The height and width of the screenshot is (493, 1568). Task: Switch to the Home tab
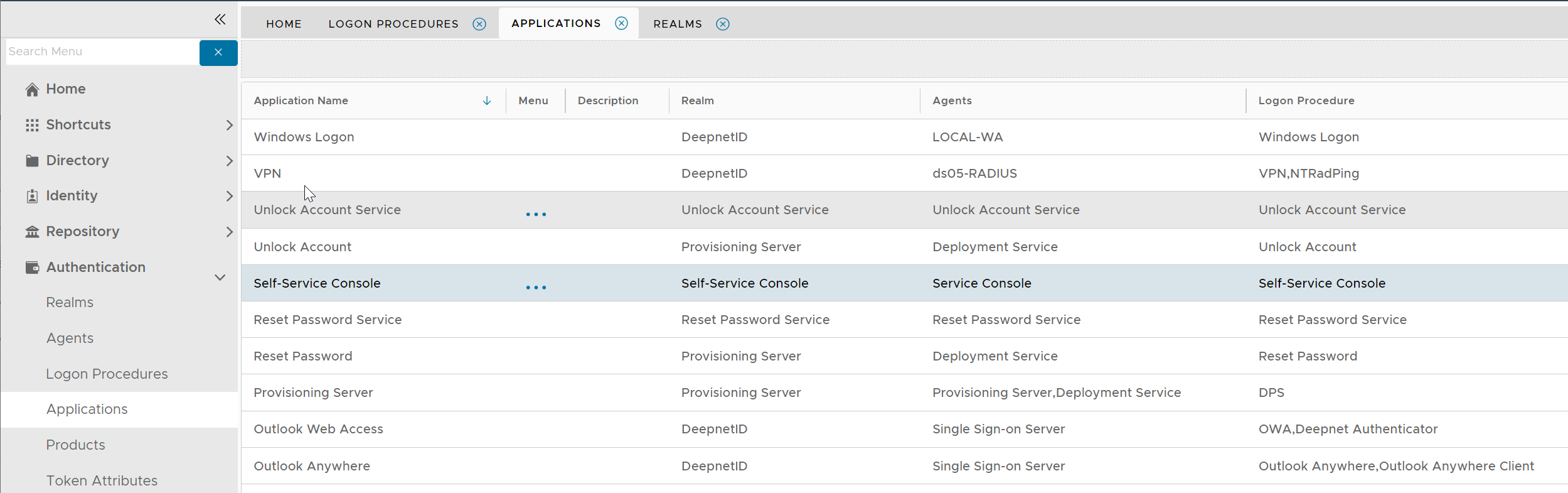point(284,24)
